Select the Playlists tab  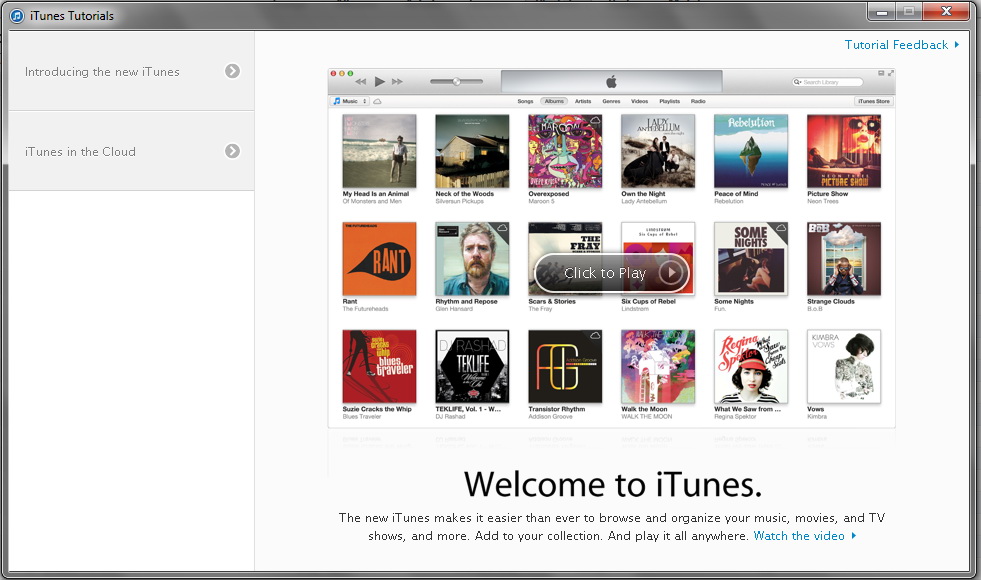[x=669, y=101]
